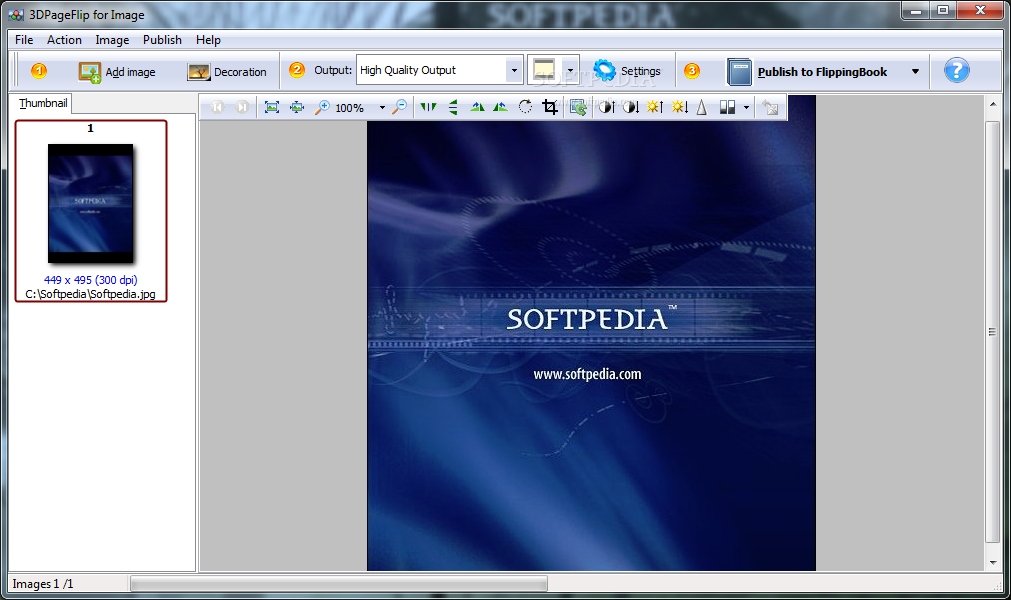This screenshot has height=600, width=1011.
Task: Click the zoom out magnifier icon
Action: click(x=400, y=107)
